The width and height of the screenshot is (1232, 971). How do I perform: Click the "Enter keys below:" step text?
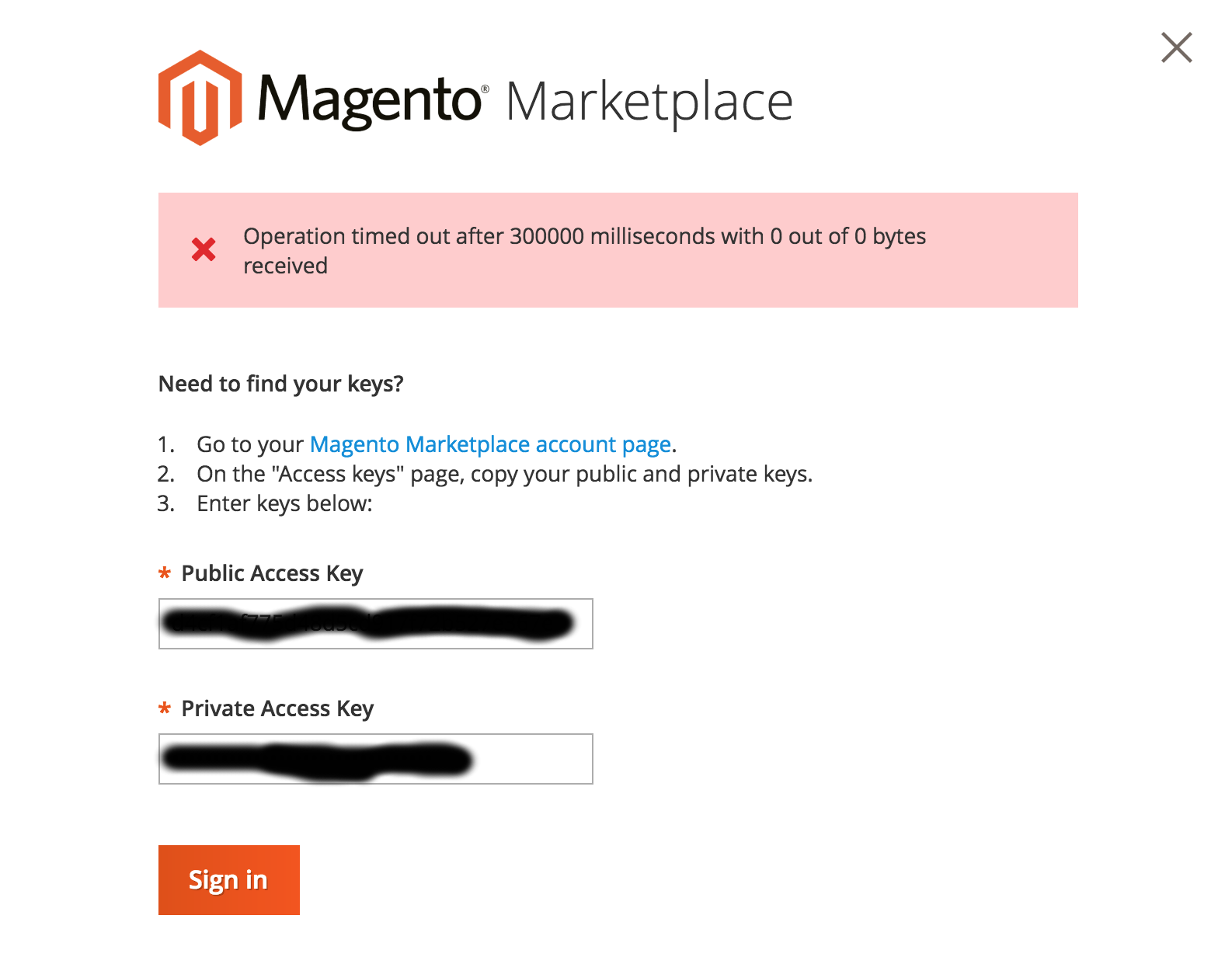[x=284, y=503]
